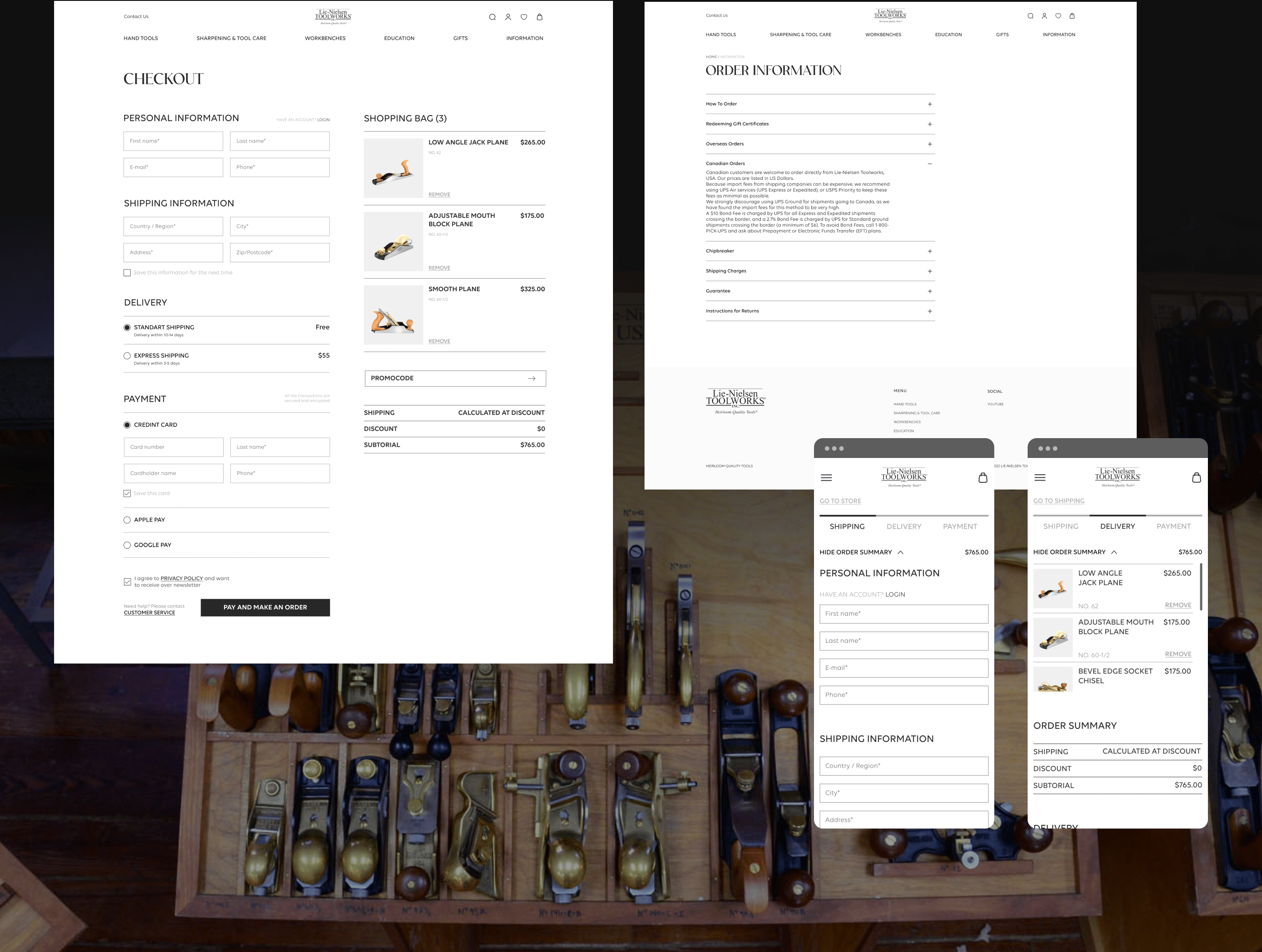
Task: Open the account icon in checkout header
Action: coord(508,17)
